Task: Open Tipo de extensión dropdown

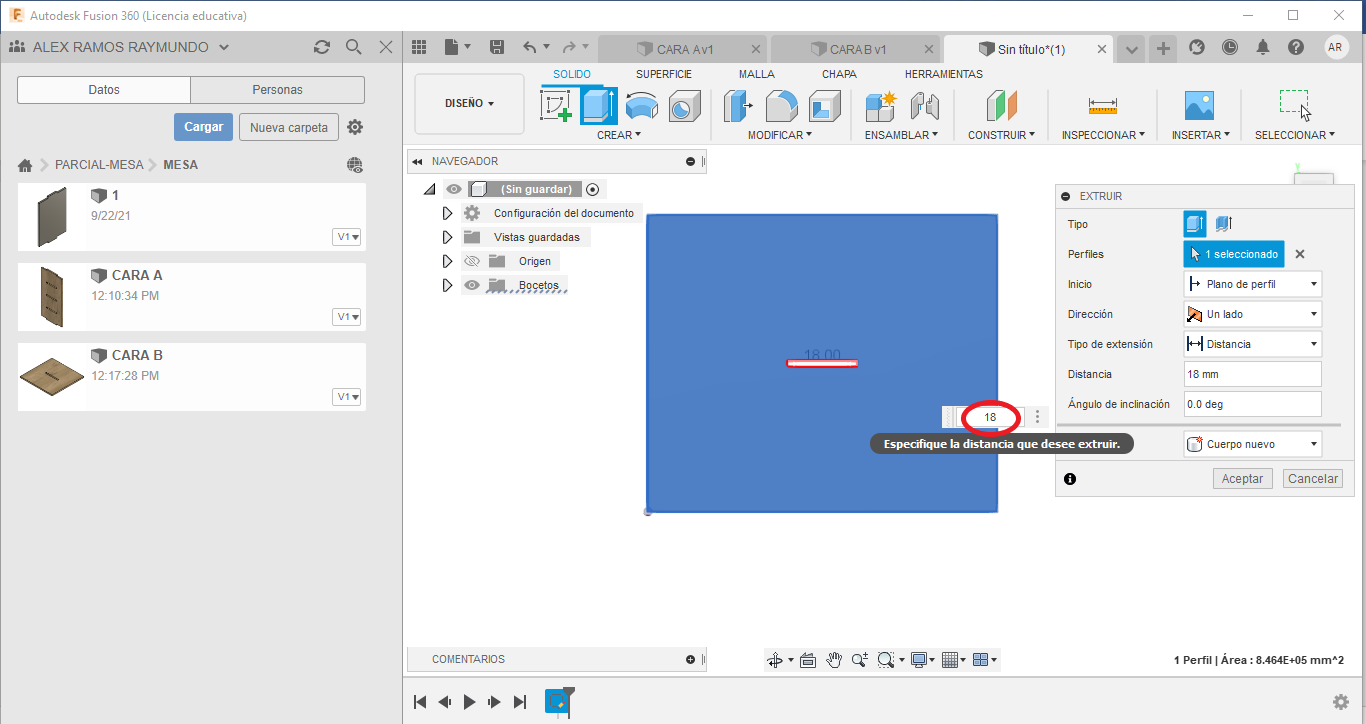Action: [x=1252, y=344]
